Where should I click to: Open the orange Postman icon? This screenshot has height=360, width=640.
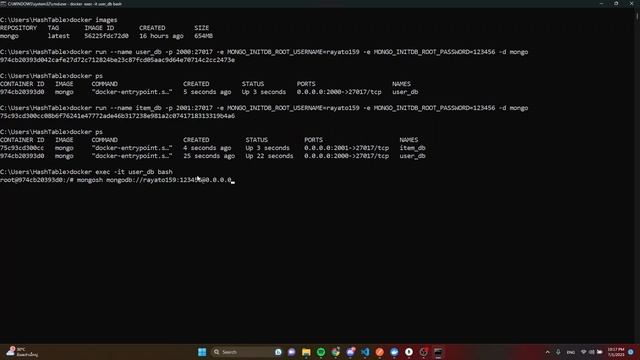[x=380, y=352]
